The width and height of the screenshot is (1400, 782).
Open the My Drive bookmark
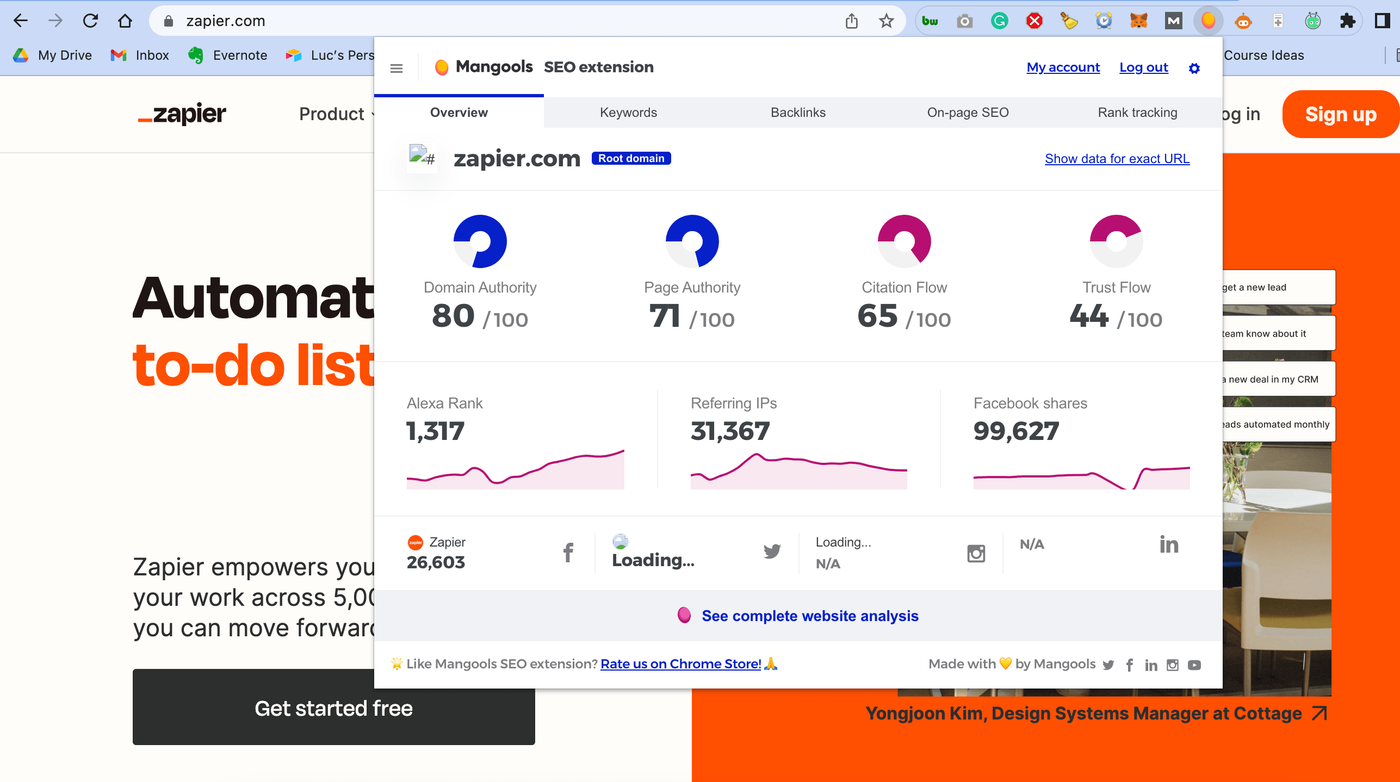53,55
